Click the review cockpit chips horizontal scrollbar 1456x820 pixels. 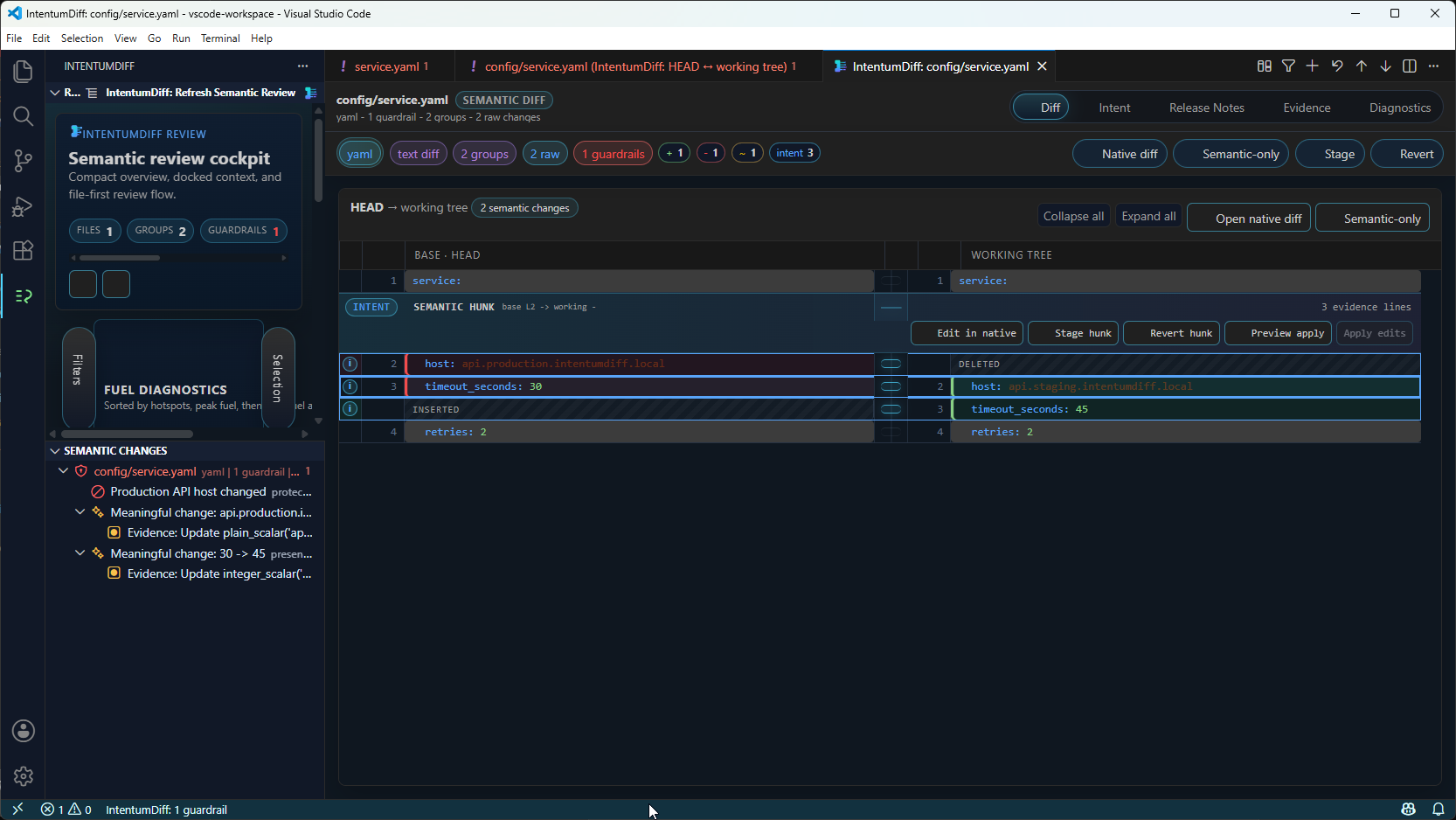(120, 258)
